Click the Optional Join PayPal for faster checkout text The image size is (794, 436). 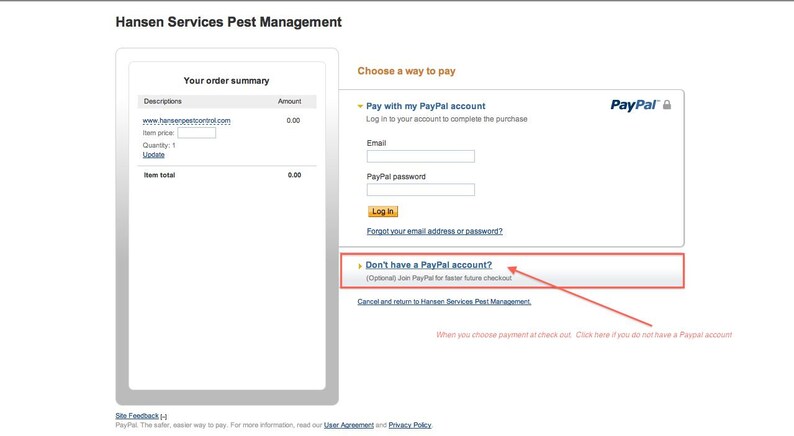[439, 278]
